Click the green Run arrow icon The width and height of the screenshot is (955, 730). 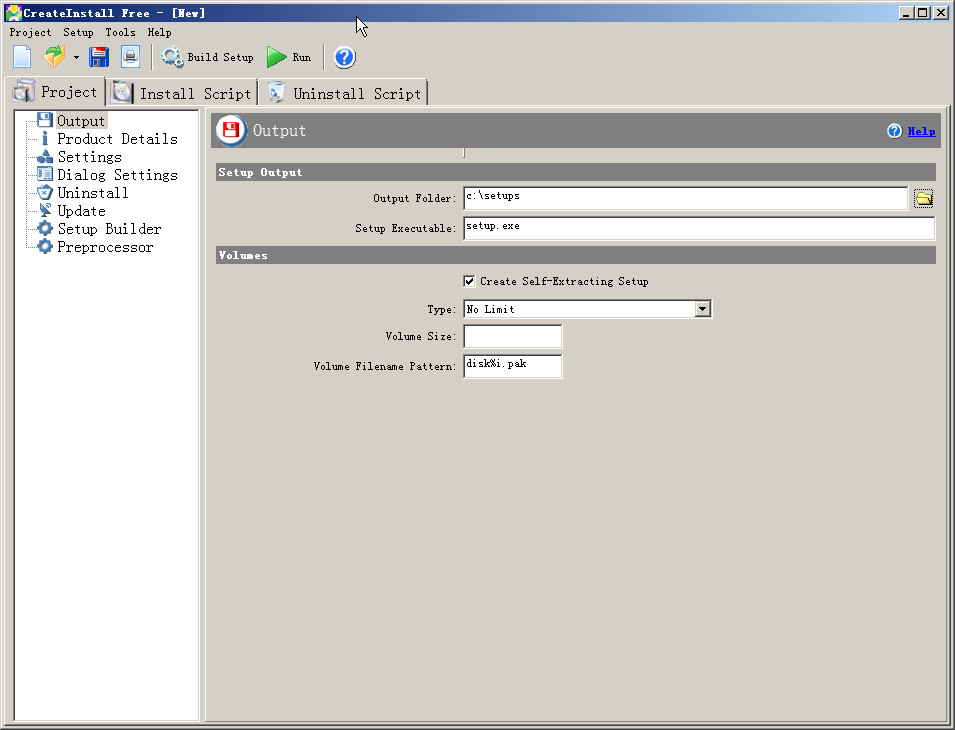(277, 57)
